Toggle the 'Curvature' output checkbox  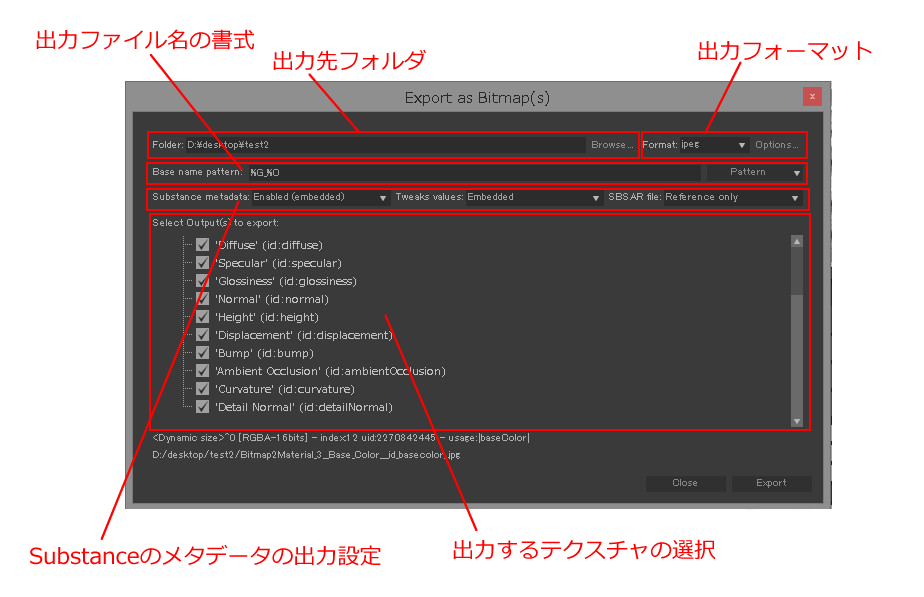tap(203, 389)
